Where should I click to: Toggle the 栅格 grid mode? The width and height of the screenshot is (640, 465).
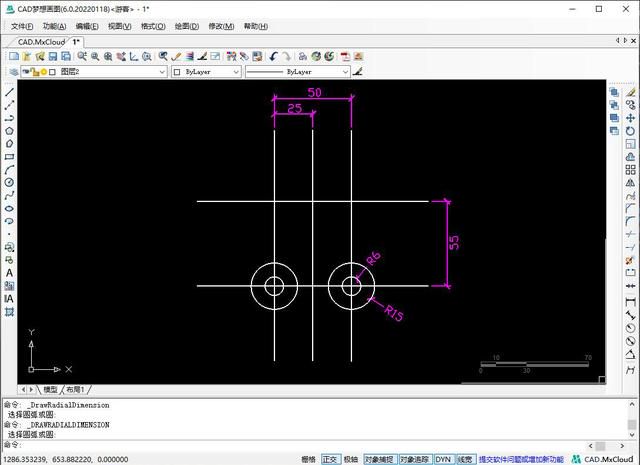tap(309, 459)
